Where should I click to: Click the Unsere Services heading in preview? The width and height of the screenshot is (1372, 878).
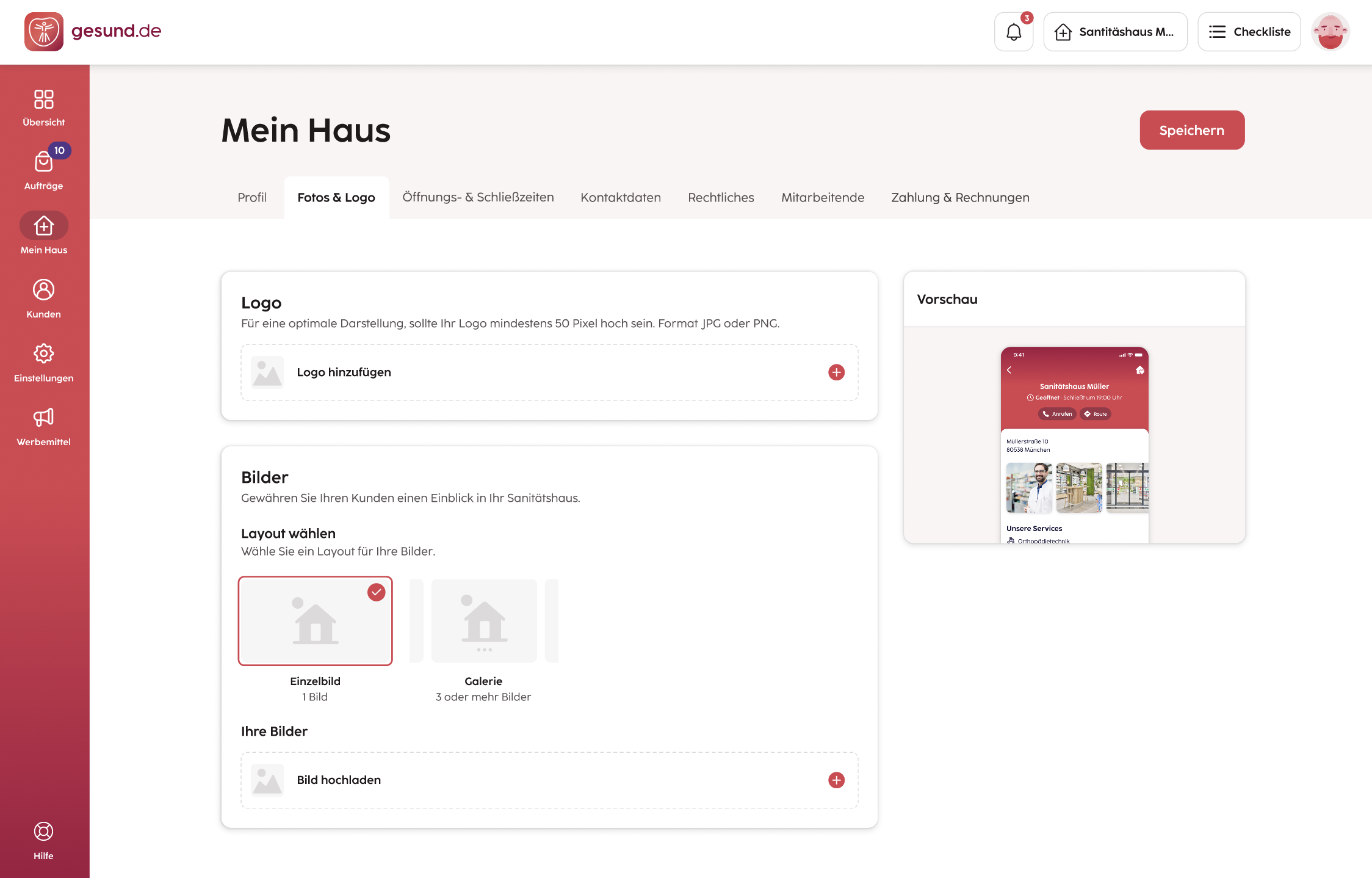point(1034,529)
